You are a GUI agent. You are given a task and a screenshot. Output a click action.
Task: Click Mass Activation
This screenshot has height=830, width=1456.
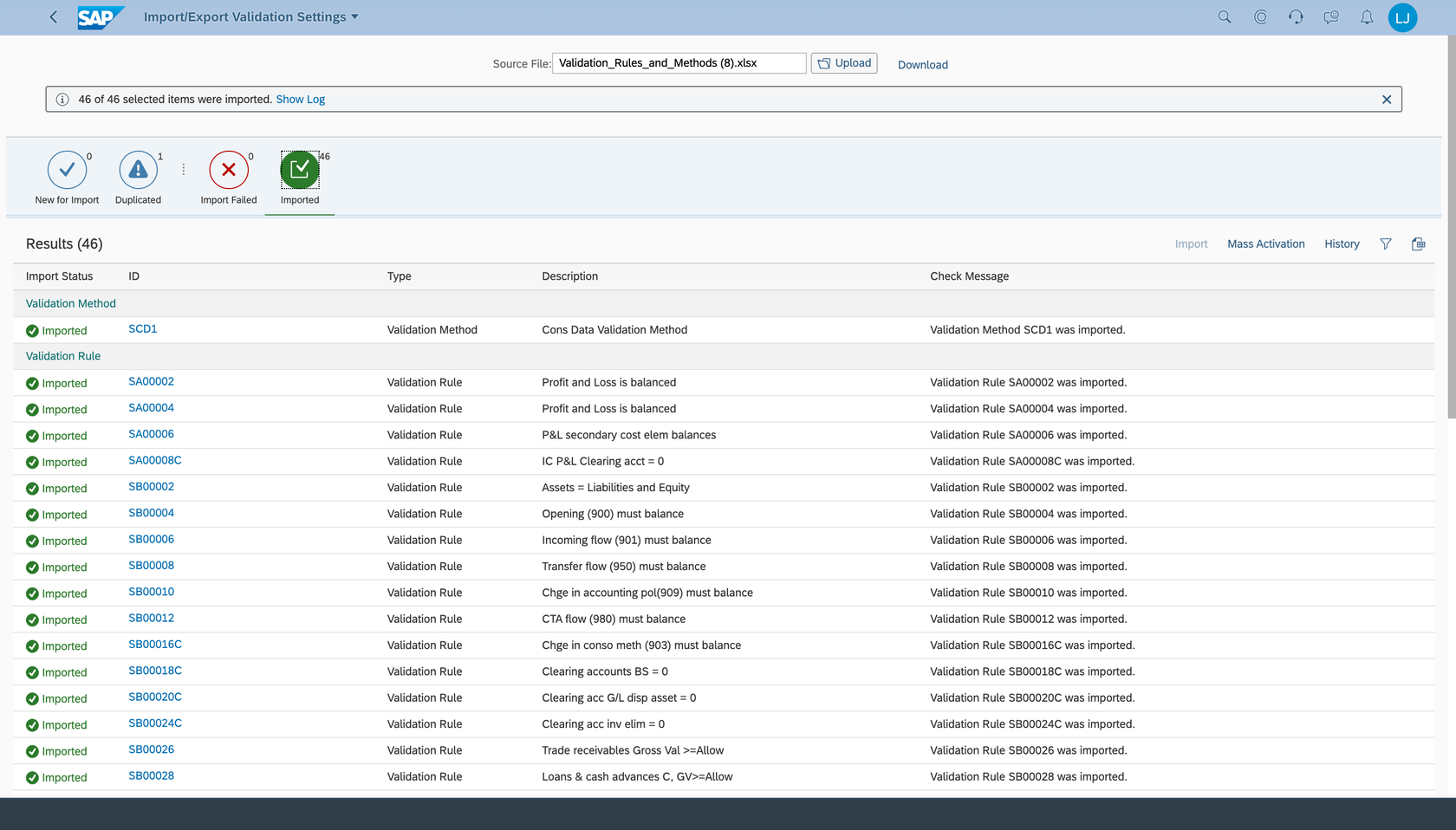[1265, 244]
